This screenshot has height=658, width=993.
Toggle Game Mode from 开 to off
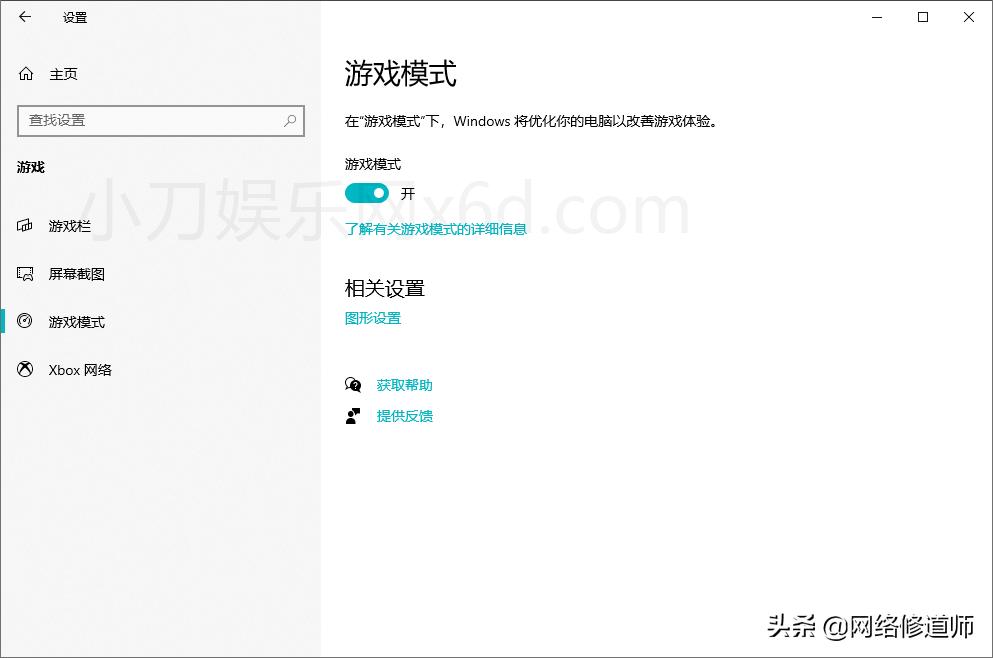[x=366, y=193]
